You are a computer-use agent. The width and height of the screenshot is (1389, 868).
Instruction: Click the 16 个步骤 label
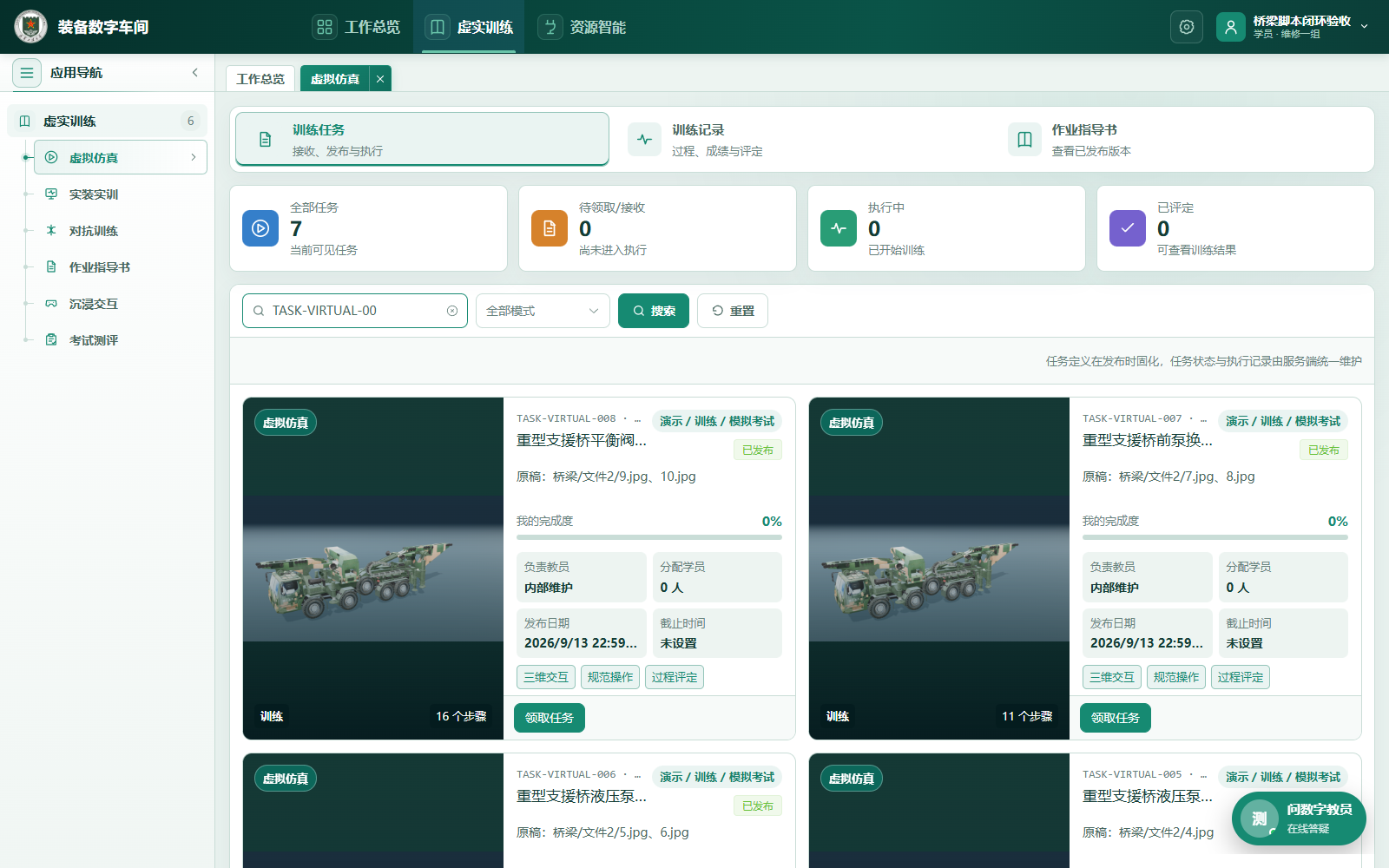click(x=461, y=716)
